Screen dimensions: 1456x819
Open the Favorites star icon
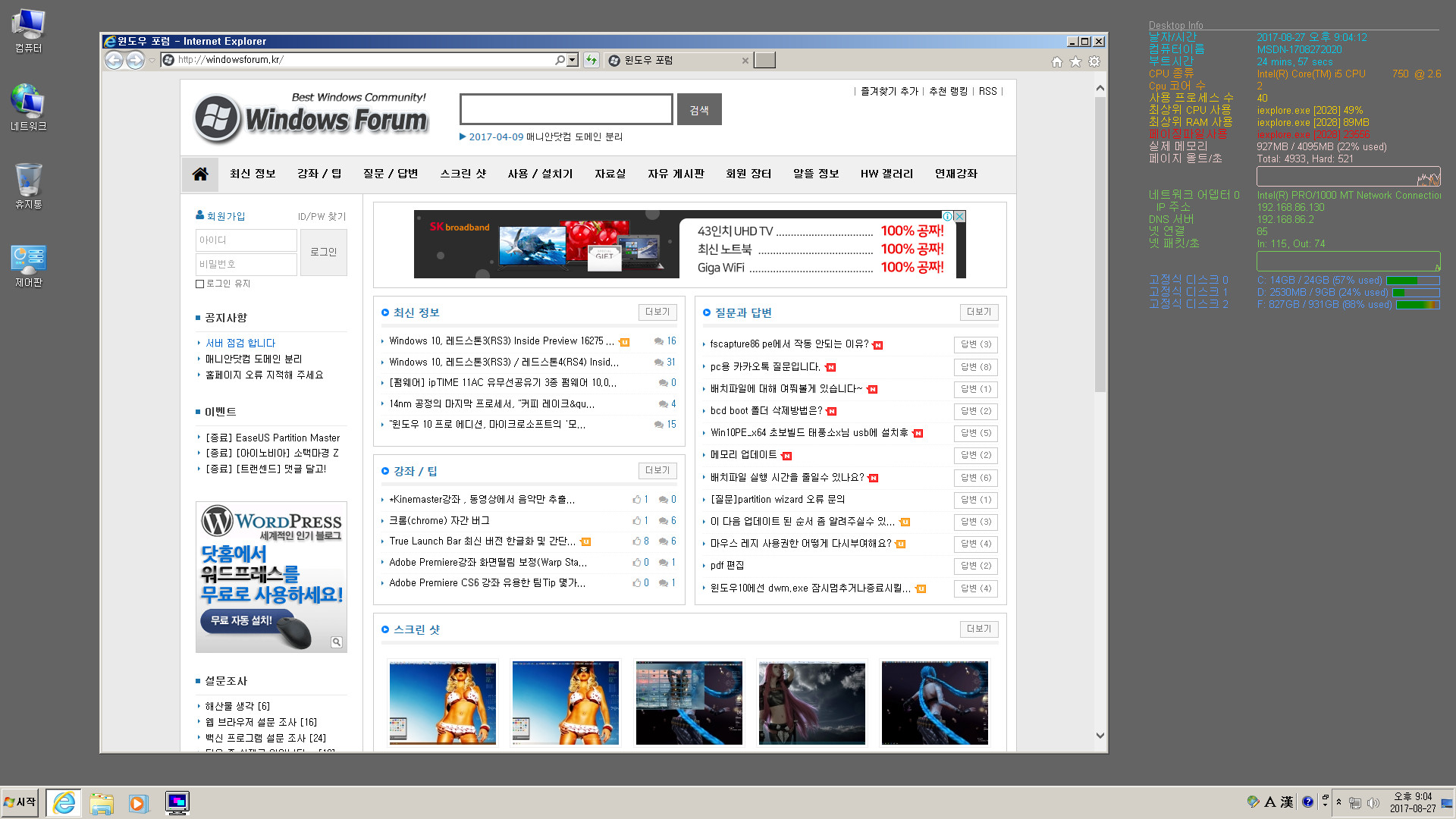click(1075, 61)
